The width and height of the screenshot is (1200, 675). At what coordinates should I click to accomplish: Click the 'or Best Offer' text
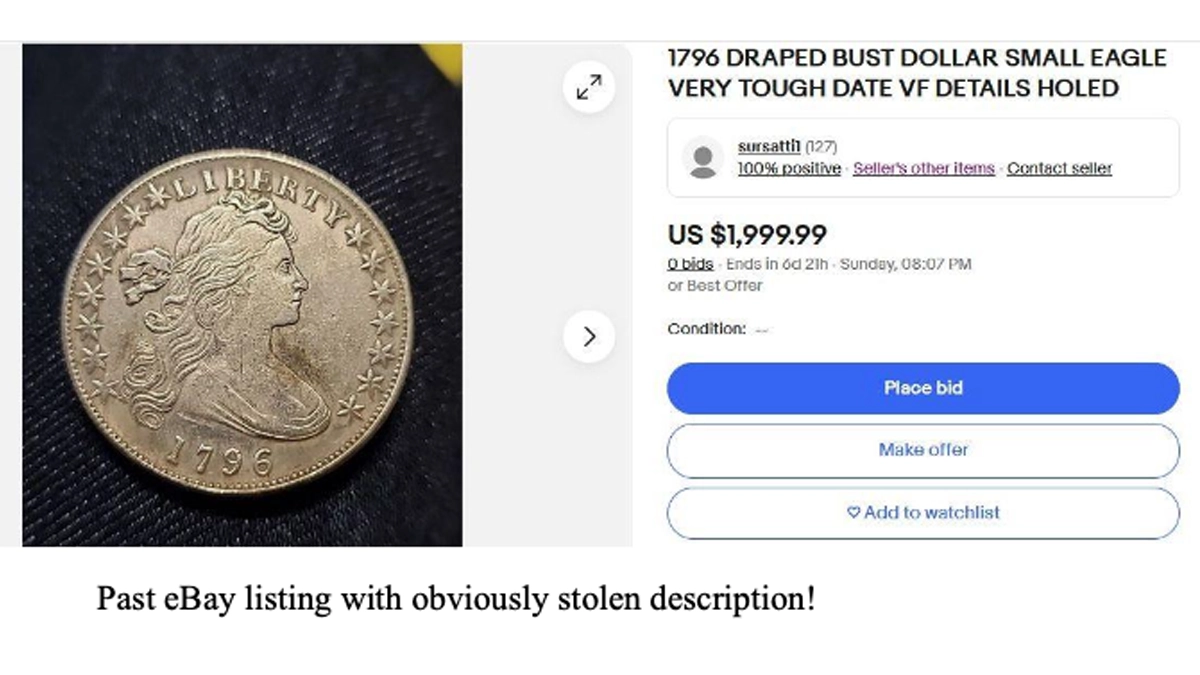[714, 285]
